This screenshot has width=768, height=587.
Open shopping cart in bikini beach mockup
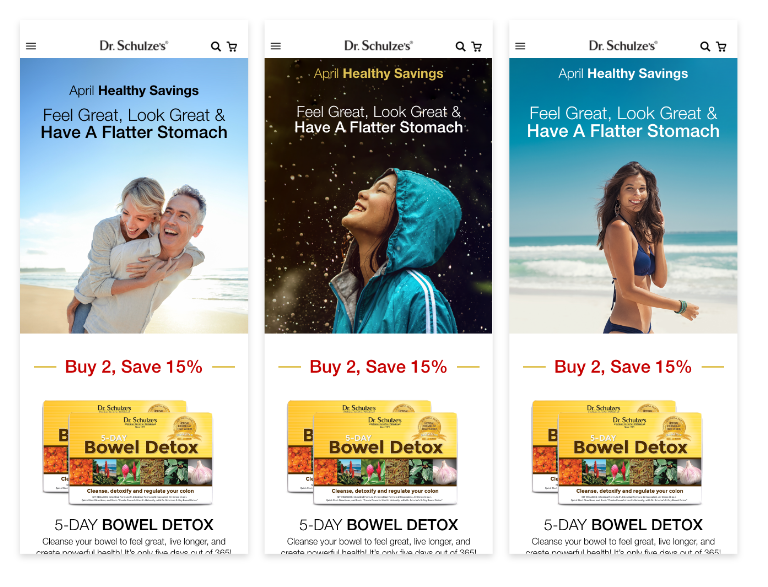(721, 47)
